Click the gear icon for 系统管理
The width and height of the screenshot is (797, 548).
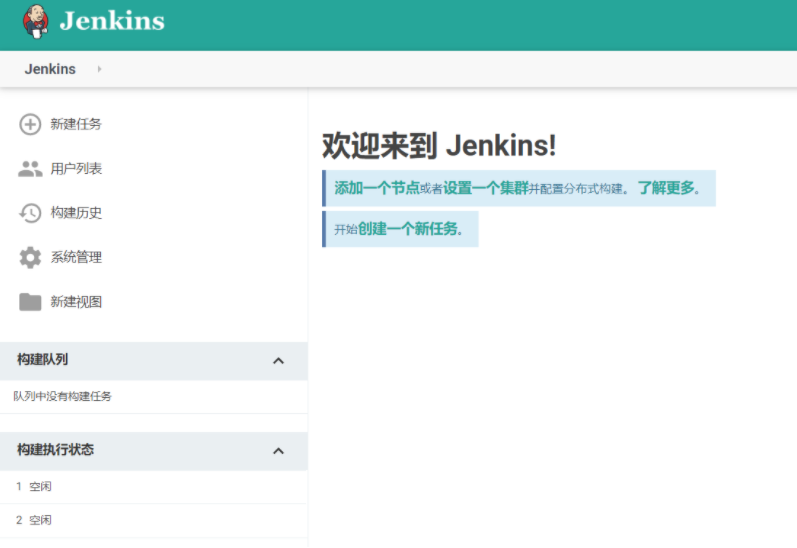click(x=30, y=258)
